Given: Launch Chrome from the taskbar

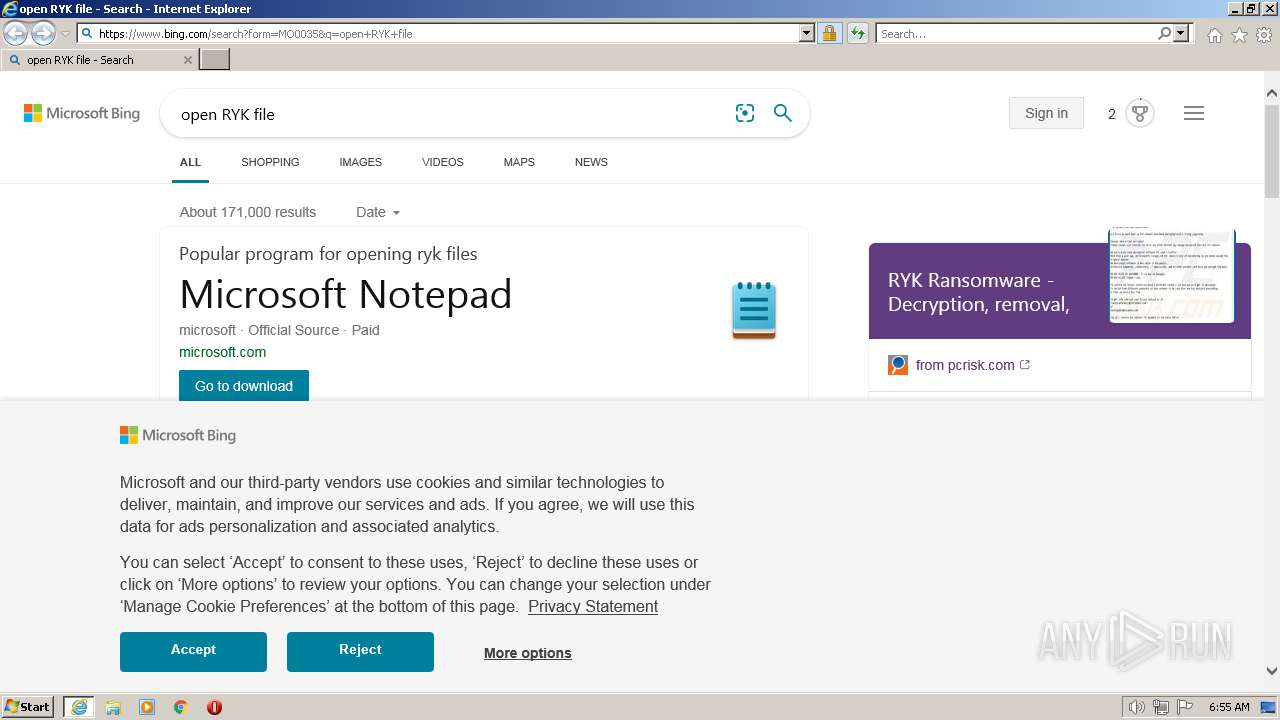Looking at the screenshot, I should point(181,707).
